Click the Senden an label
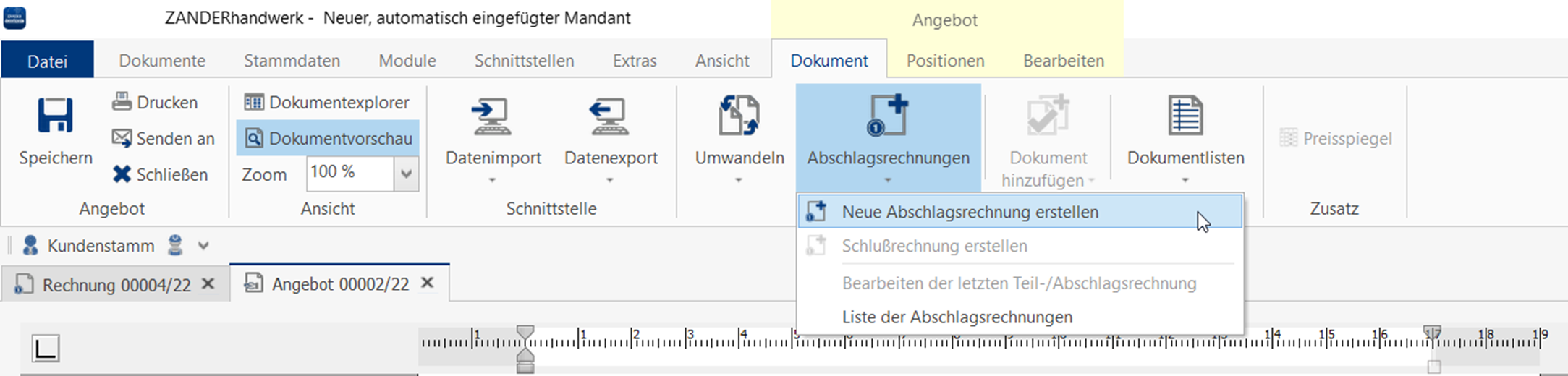Screen dimensions: 1568x376 pos(175,138)
